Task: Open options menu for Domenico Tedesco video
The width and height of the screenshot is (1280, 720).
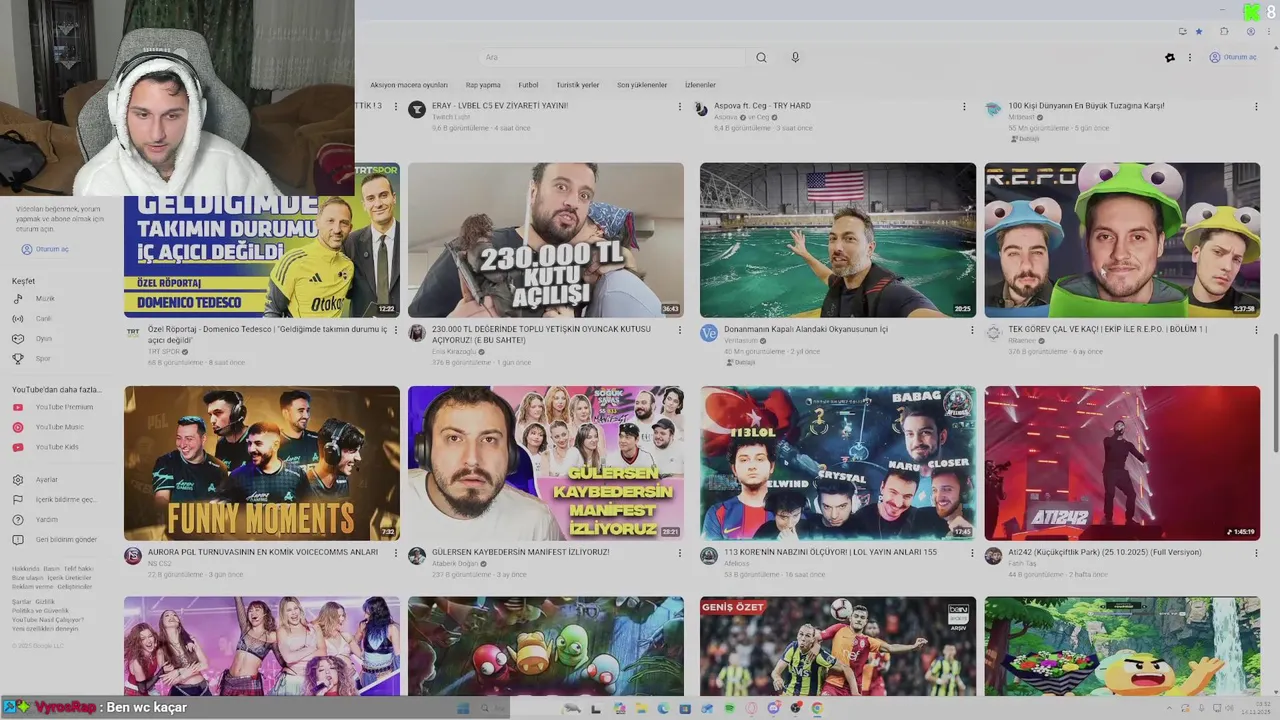Action: 396,329
